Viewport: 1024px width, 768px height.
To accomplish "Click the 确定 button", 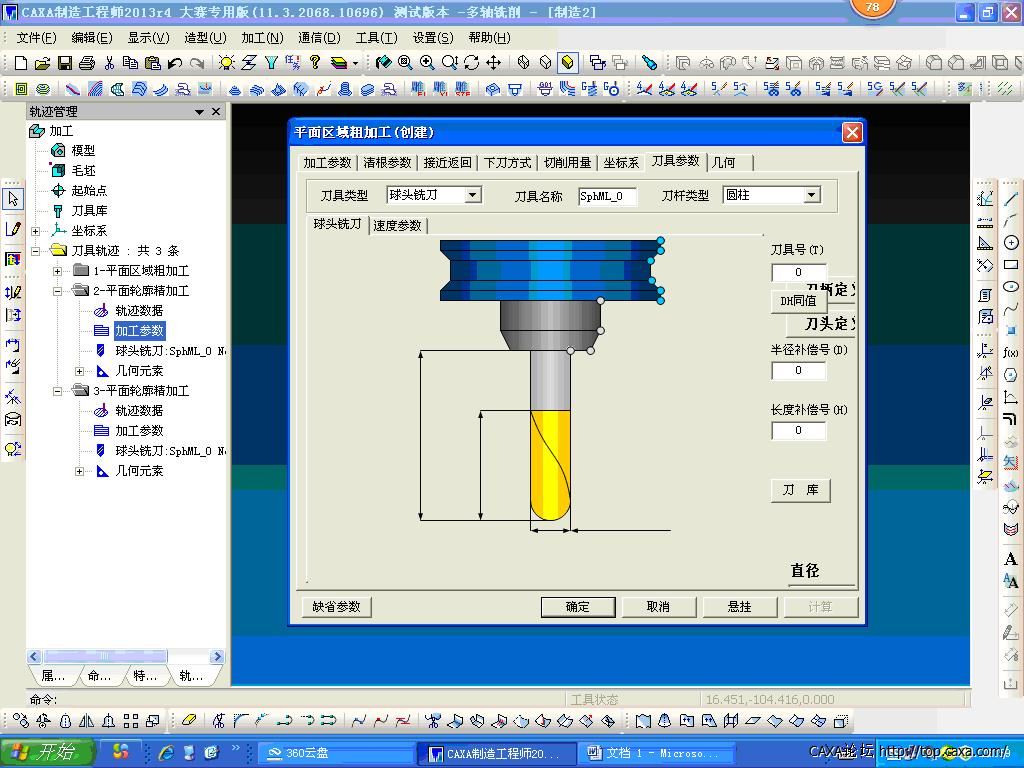I will pyautogui.click(x=578, y=607).
